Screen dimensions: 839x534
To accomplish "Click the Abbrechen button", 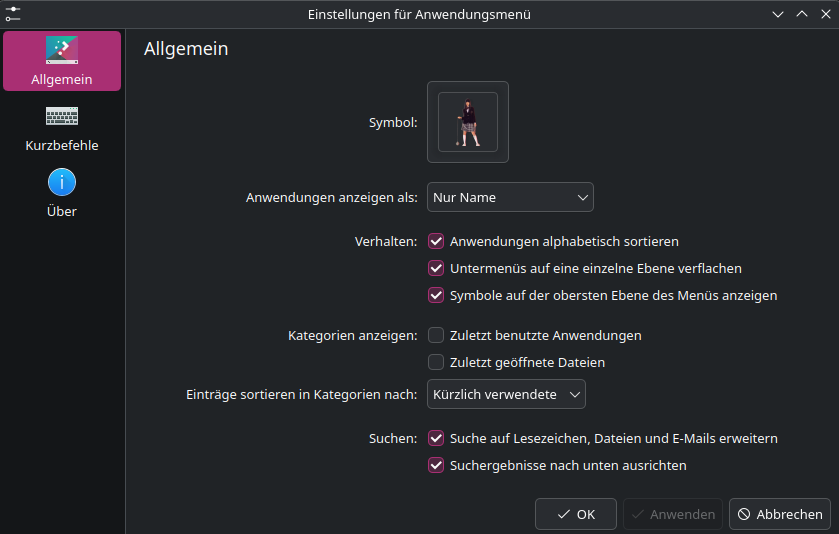I will tap(779, 514).
